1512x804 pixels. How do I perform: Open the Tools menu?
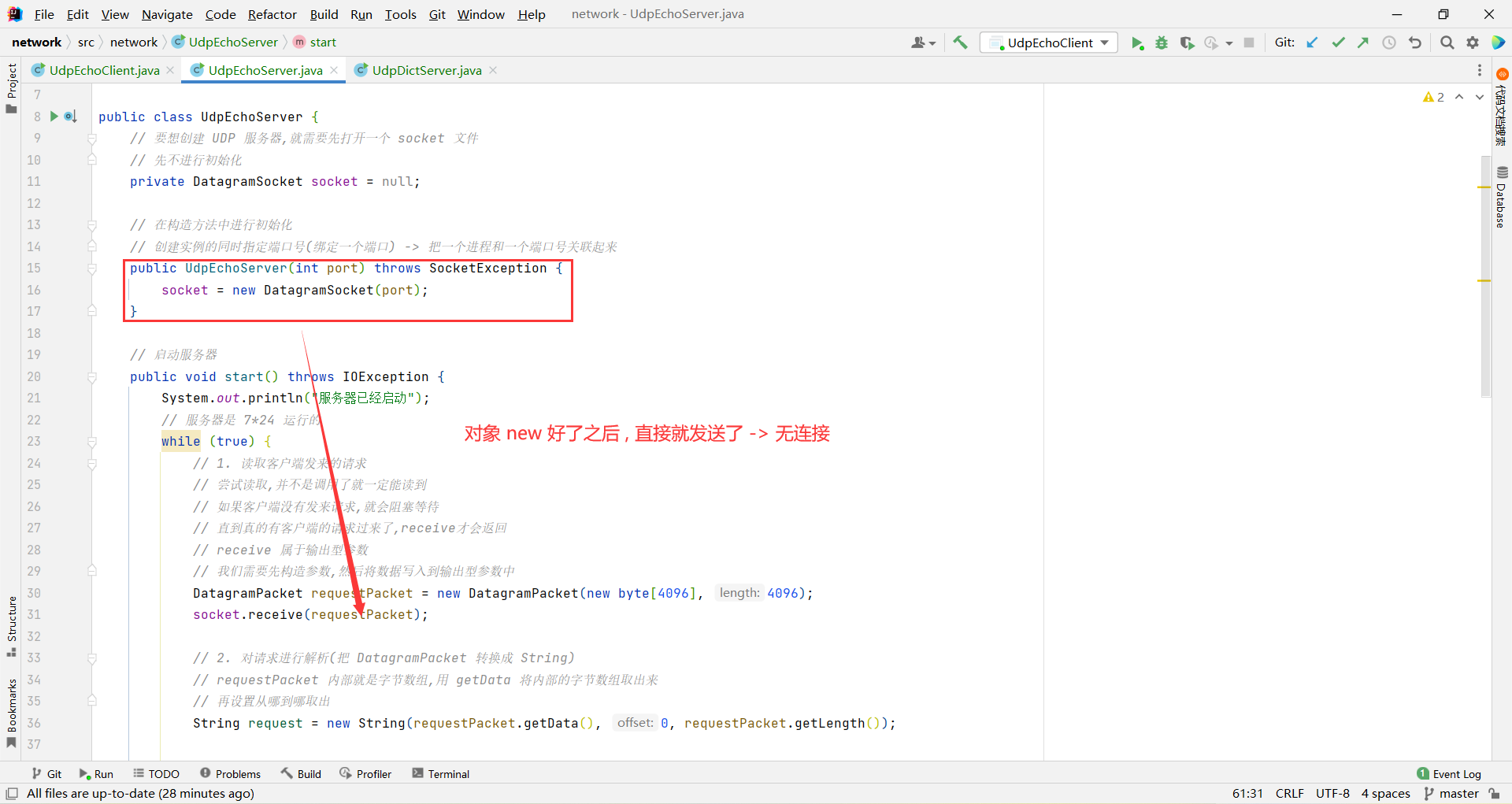[x=400, y=14]
